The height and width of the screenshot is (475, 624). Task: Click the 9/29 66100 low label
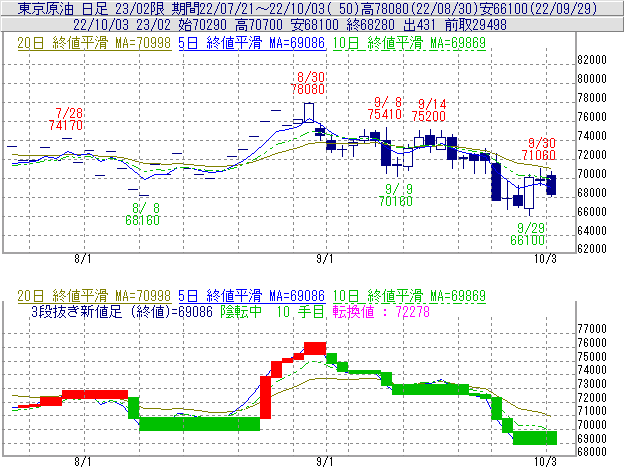coord(528,234)
